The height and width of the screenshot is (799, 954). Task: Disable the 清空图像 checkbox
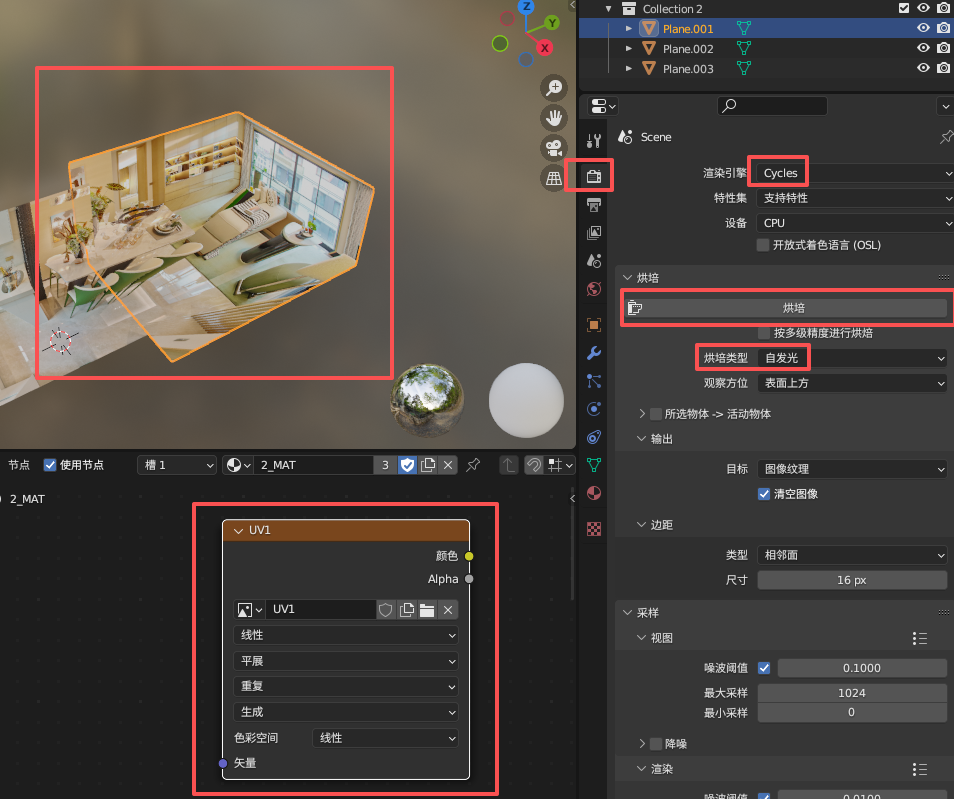click(x=765, y=494)
